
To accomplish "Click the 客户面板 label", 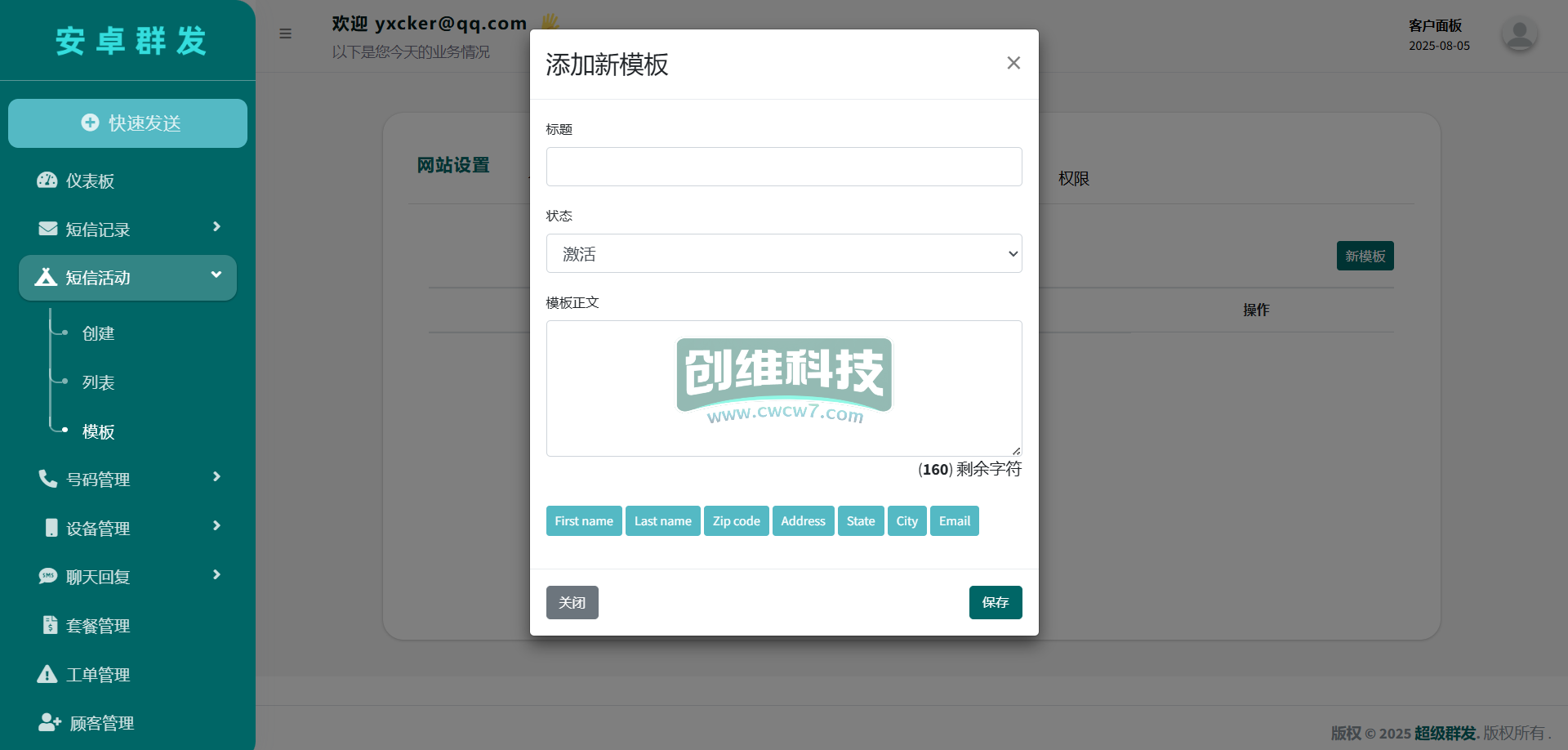I will 1435,25.
